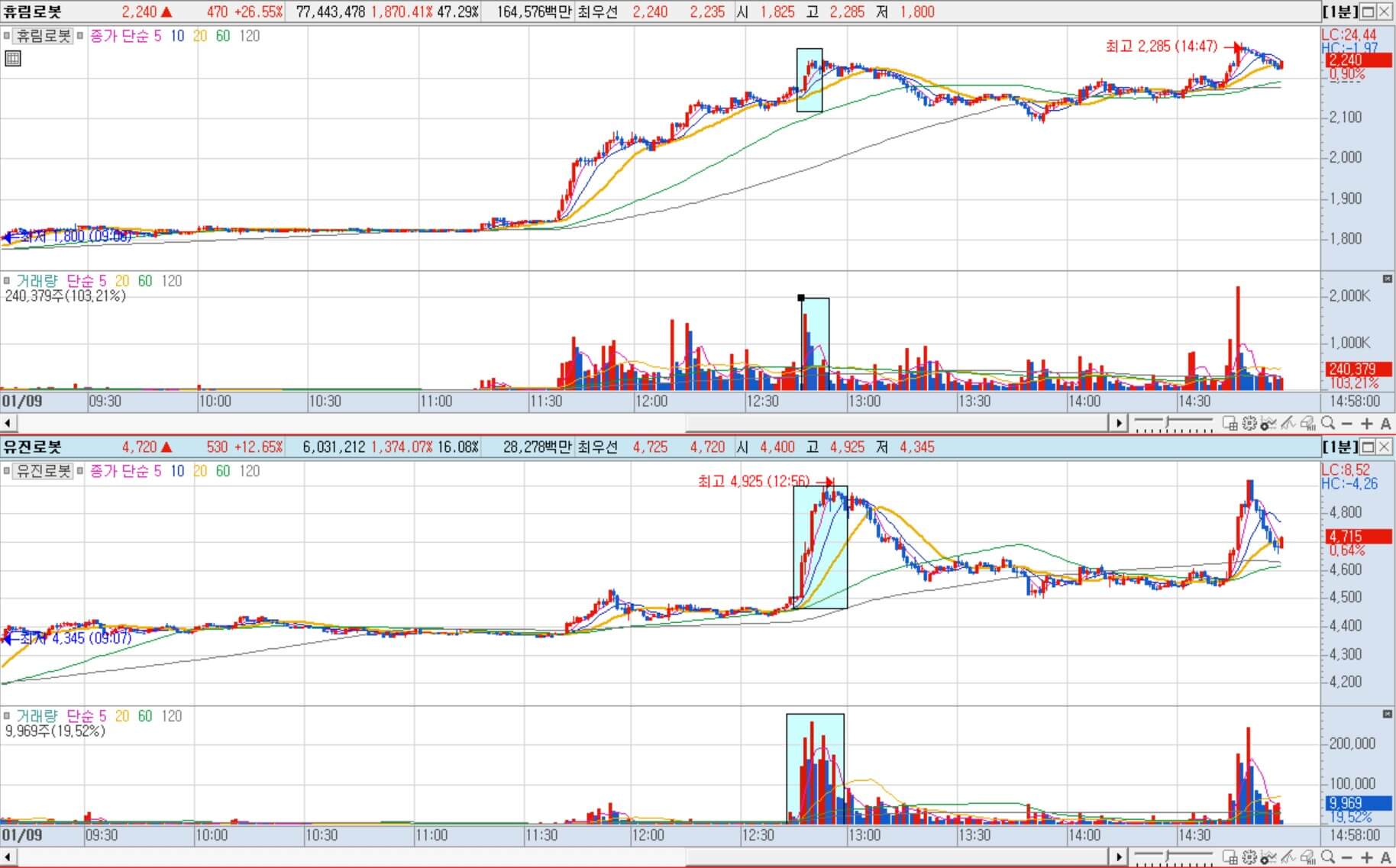Click 최고 2,285 (14:47) high marker text
The image size is (1396, 868).
(x=1162, y=47)
